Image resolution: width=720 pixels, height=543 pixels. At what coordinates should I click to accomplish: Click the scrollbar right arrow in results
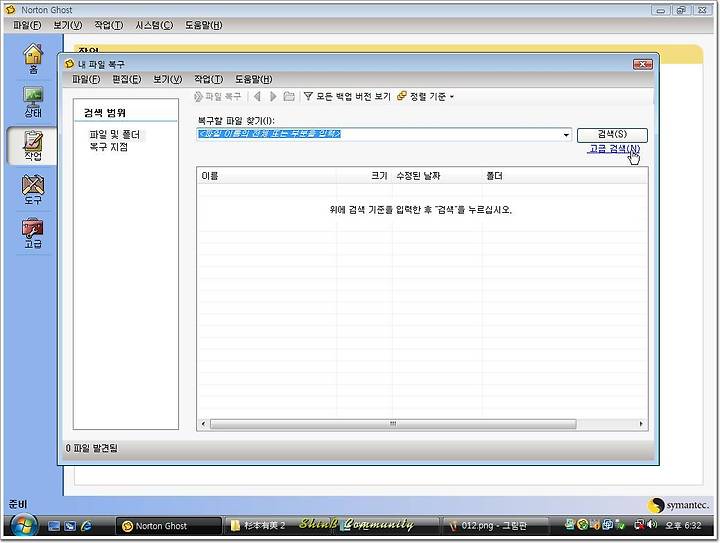pos(641,424)
